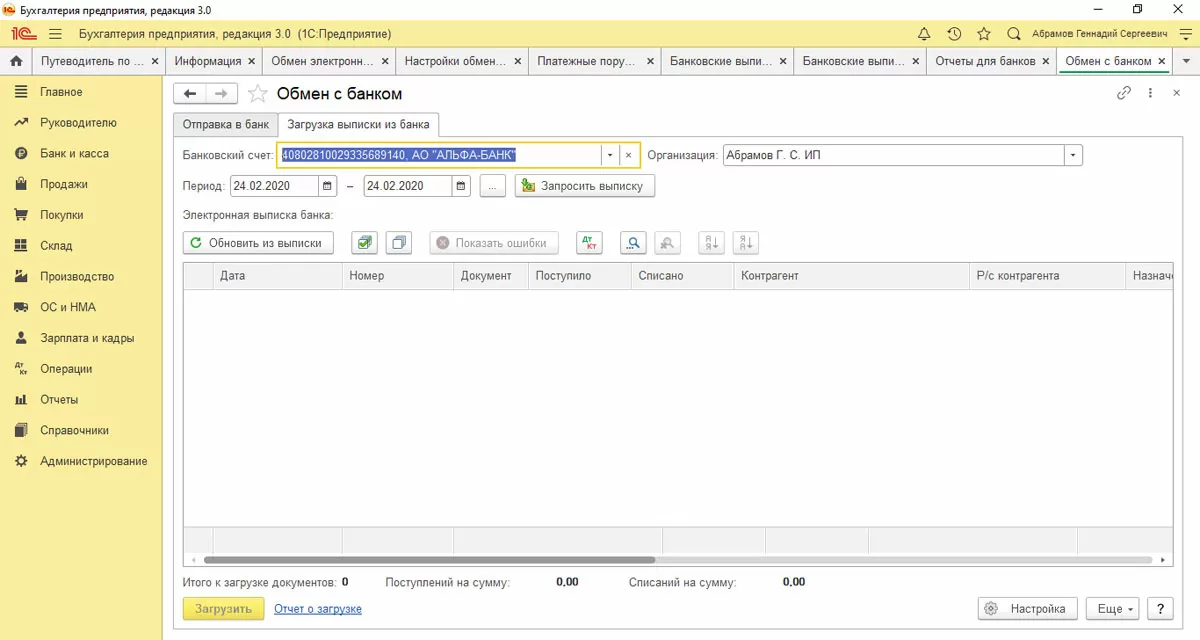Click the global search magnifier icon

click(1014, 34)
